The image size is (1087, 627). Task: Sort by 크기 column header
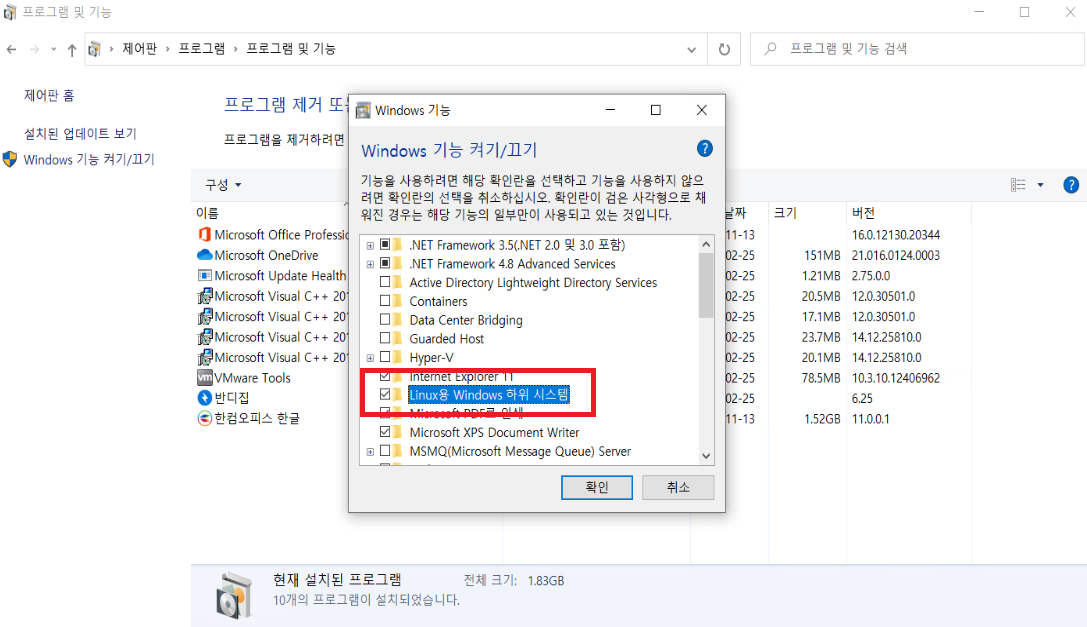click(785, 213)
